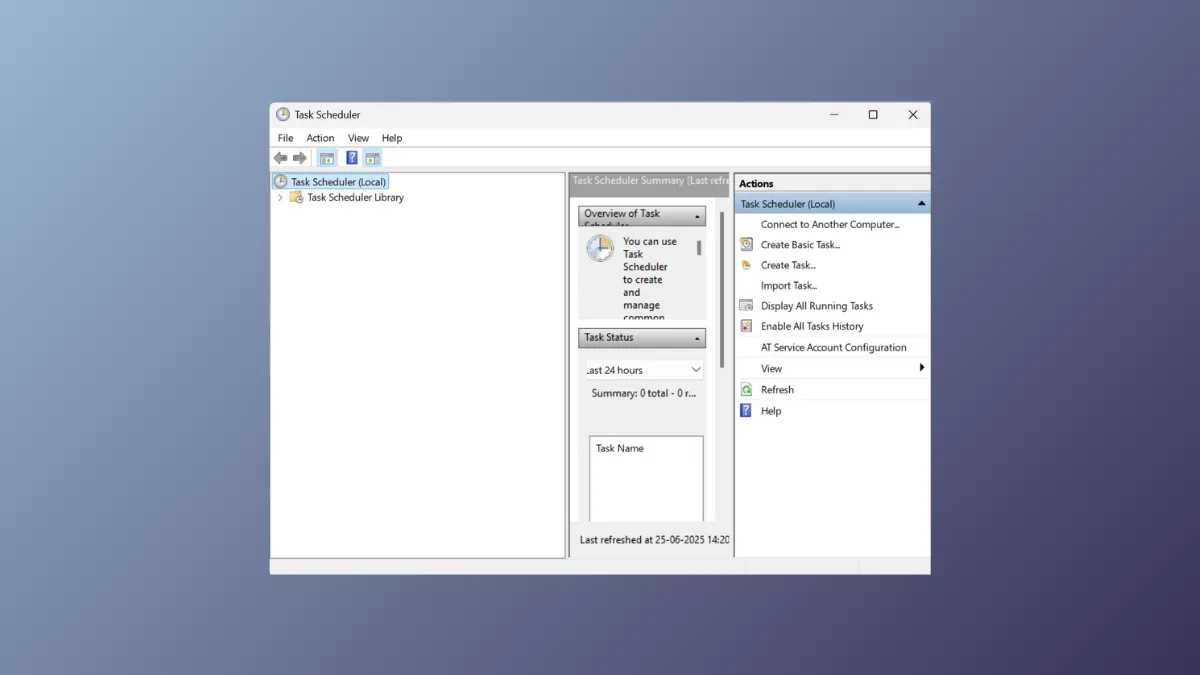Click the Refresh icon in the Actions pane
The image size is (1200, 675).
pyautogui.click(x=746, y=389)
